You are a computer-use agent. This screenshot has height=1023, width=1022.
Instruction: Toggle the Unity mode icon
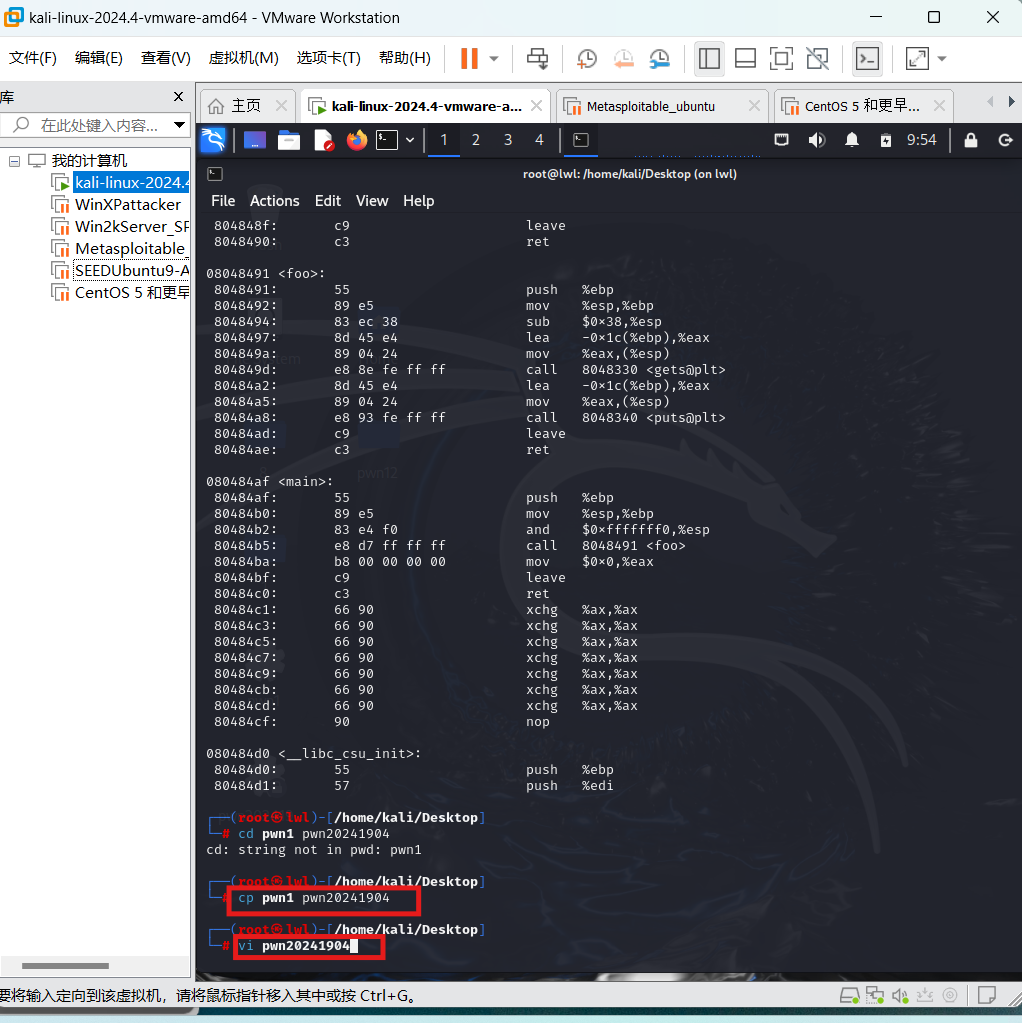pos(818,58)
